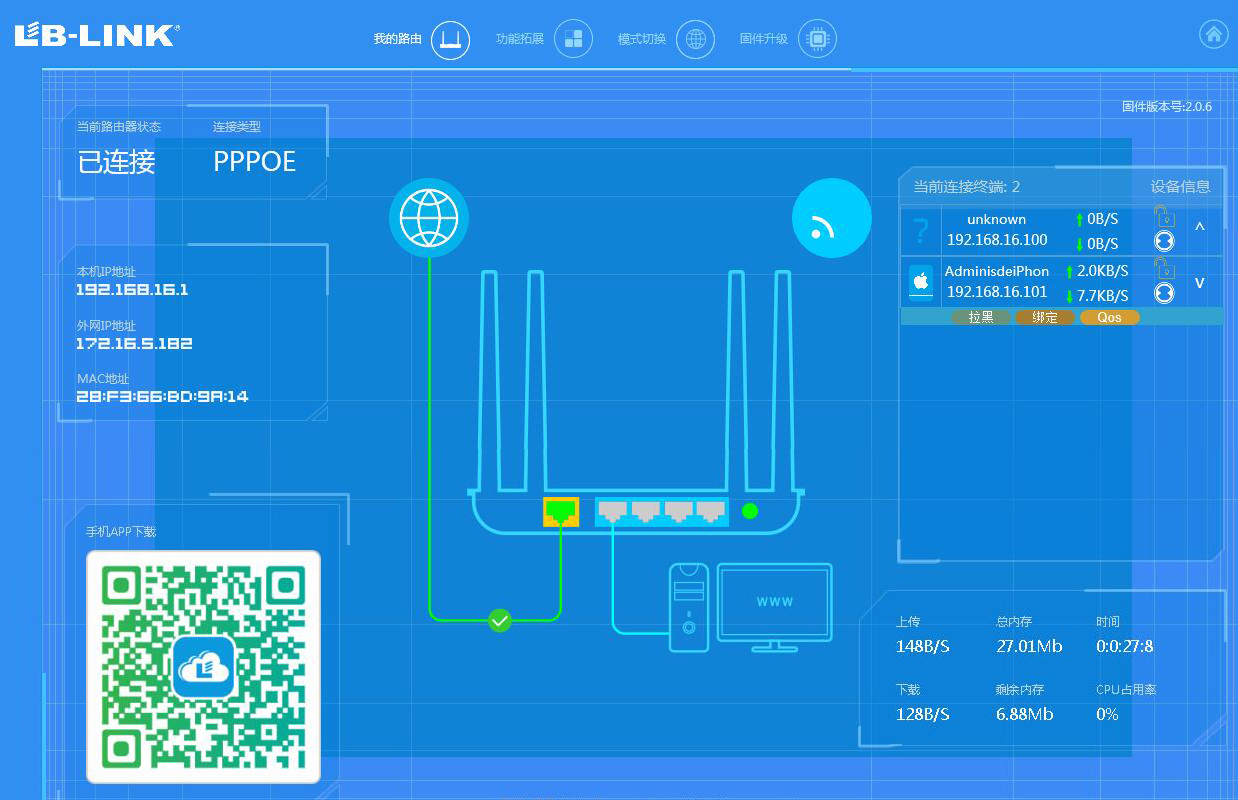
Task: Click the 拉黑 blacklist button
Action: pos(981,317)
